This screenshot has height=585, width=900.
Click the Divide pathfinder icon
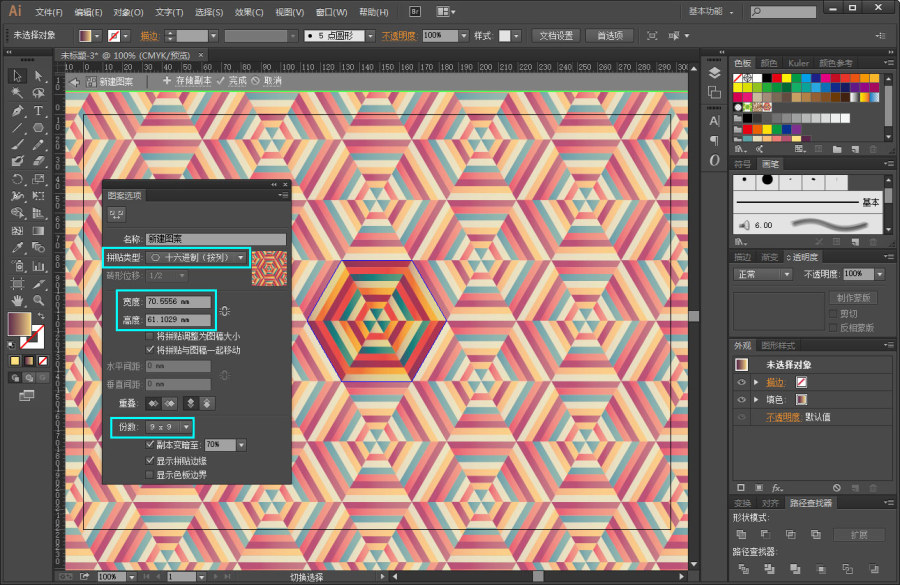tap(743, 569)
